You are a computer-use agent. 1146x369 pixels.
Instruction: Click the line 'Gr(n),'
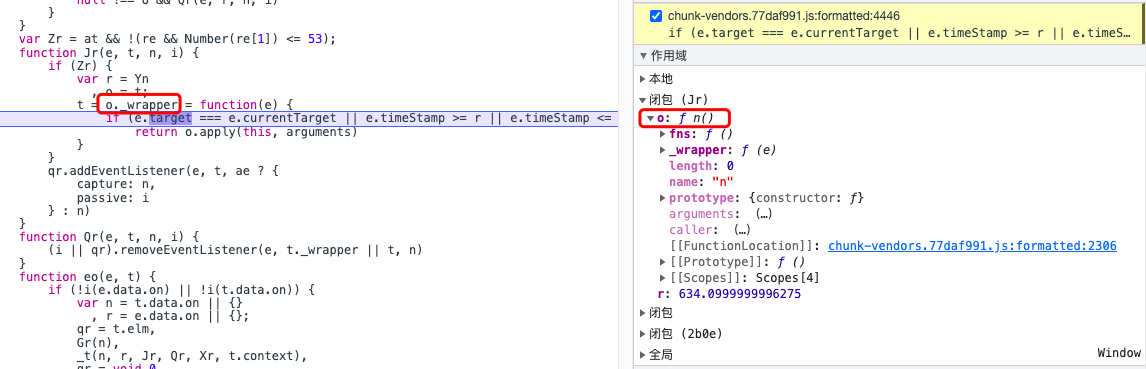[x=99, y=342]
